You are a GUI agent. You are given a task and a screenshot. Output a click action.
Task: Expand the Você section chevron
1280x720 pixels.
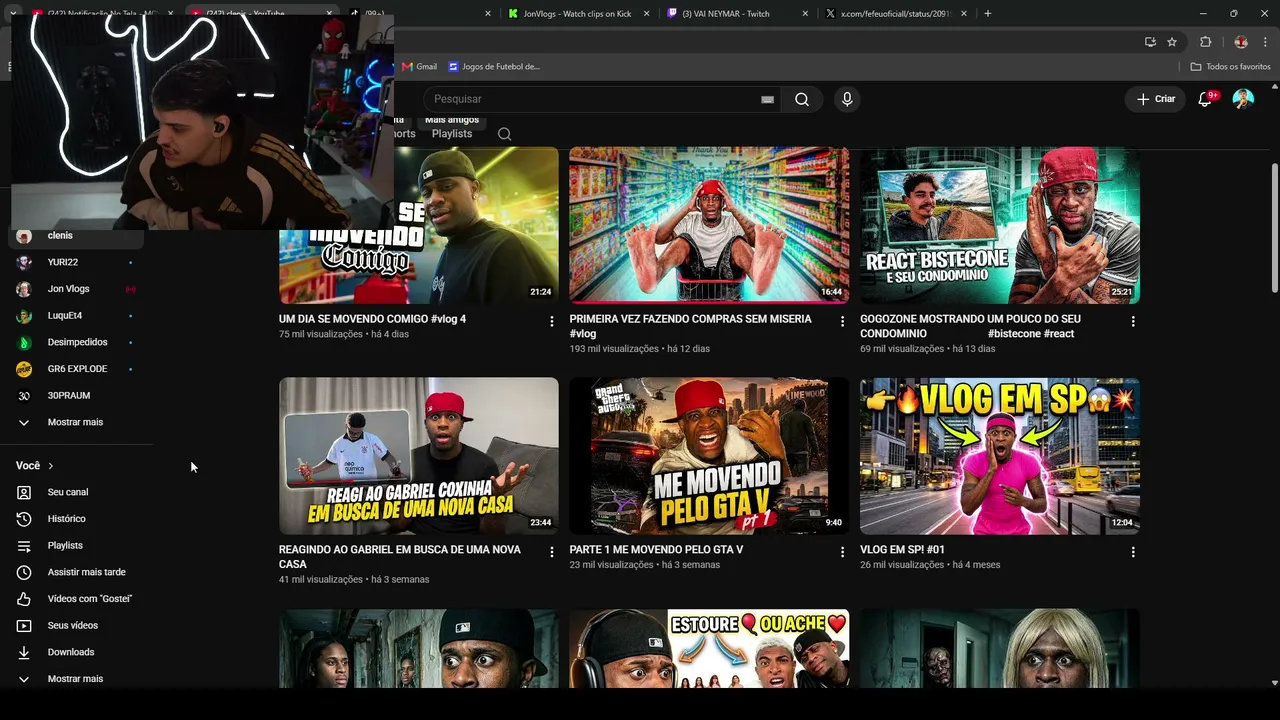(x=50, y=466)
